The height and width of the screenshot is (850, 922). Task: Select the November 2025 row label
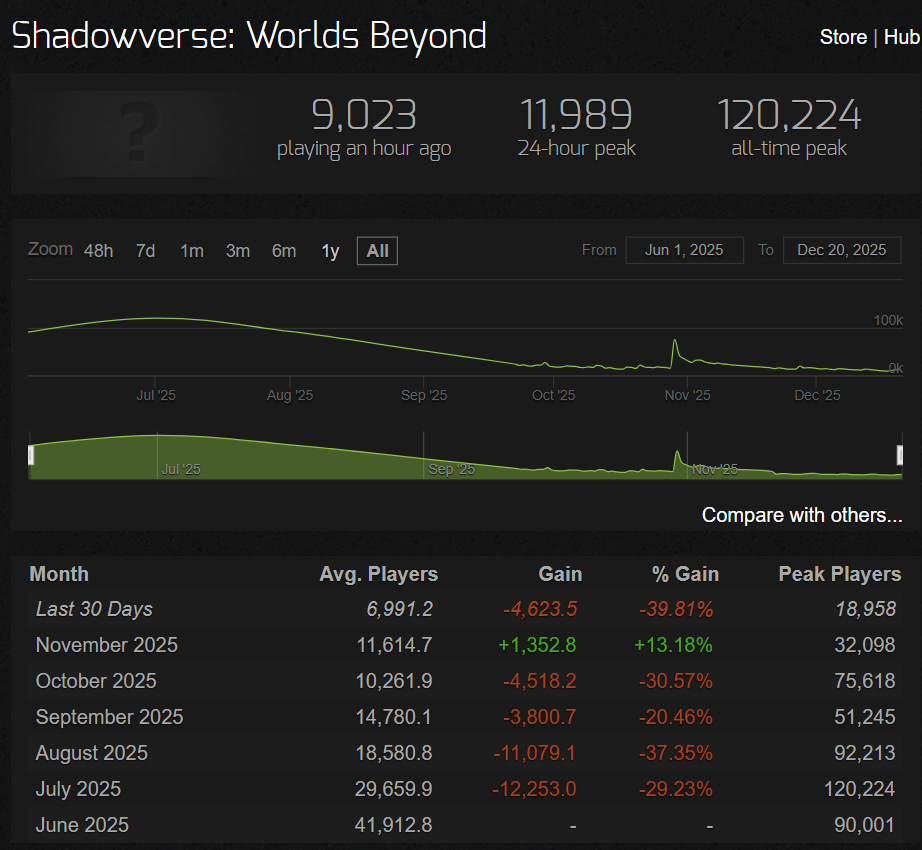[x=107, y=645]
